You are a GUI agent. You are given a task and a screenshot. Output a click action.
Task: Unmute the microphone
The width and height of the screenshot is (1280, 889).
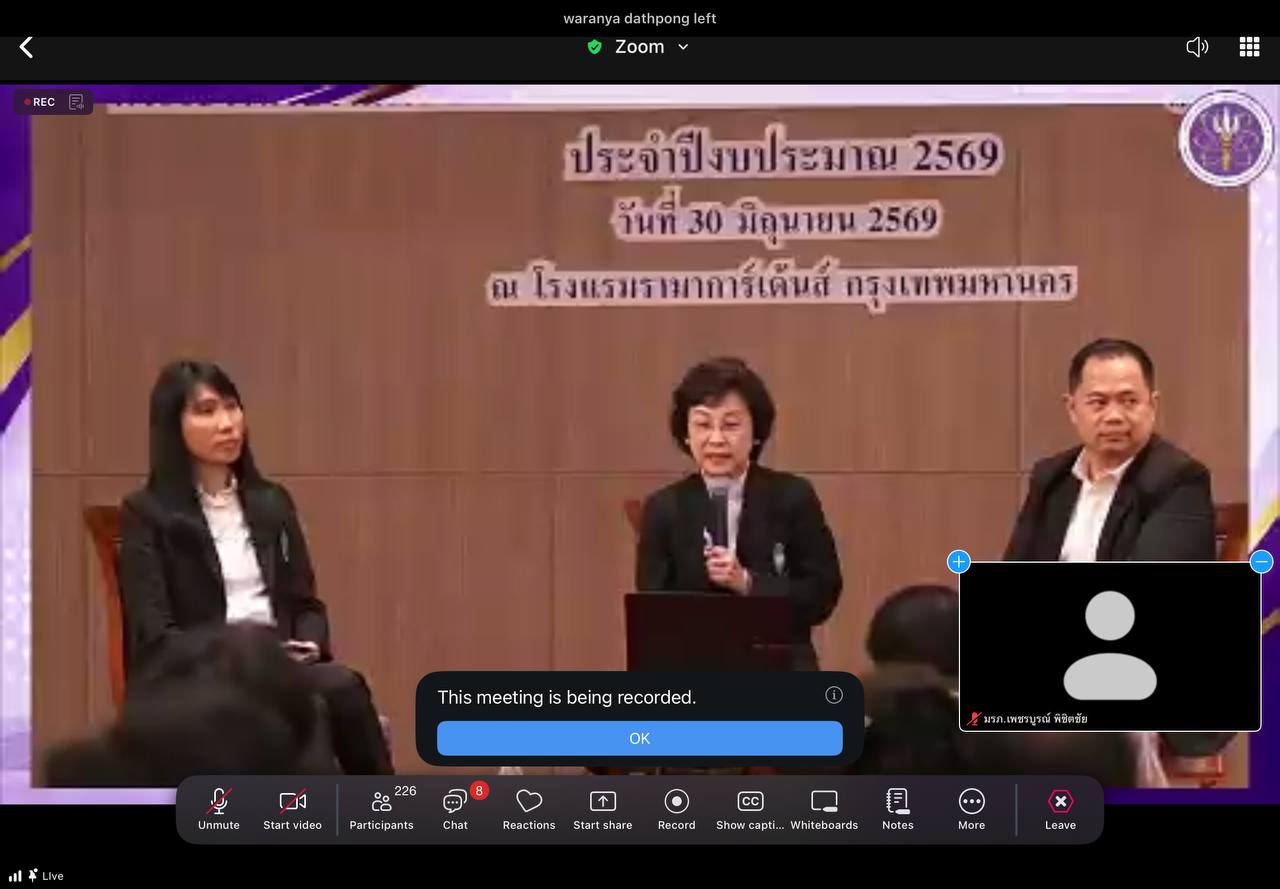219,810
